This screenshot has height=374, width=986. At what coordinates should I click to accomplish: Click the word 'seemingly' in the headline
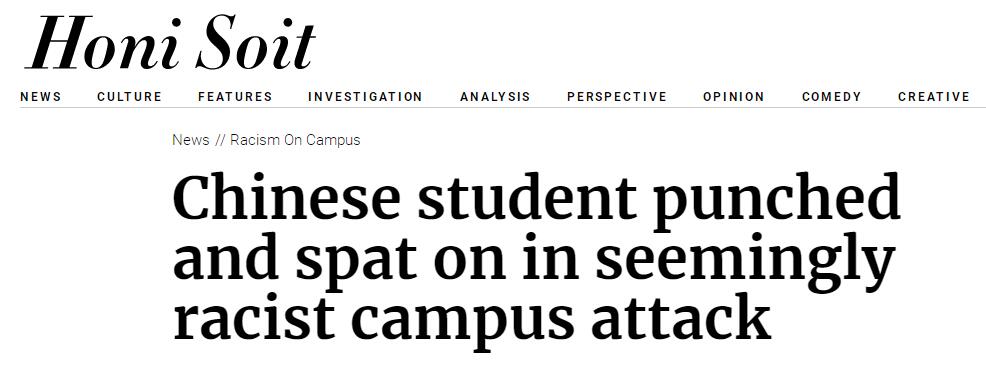tap(745, 263)
